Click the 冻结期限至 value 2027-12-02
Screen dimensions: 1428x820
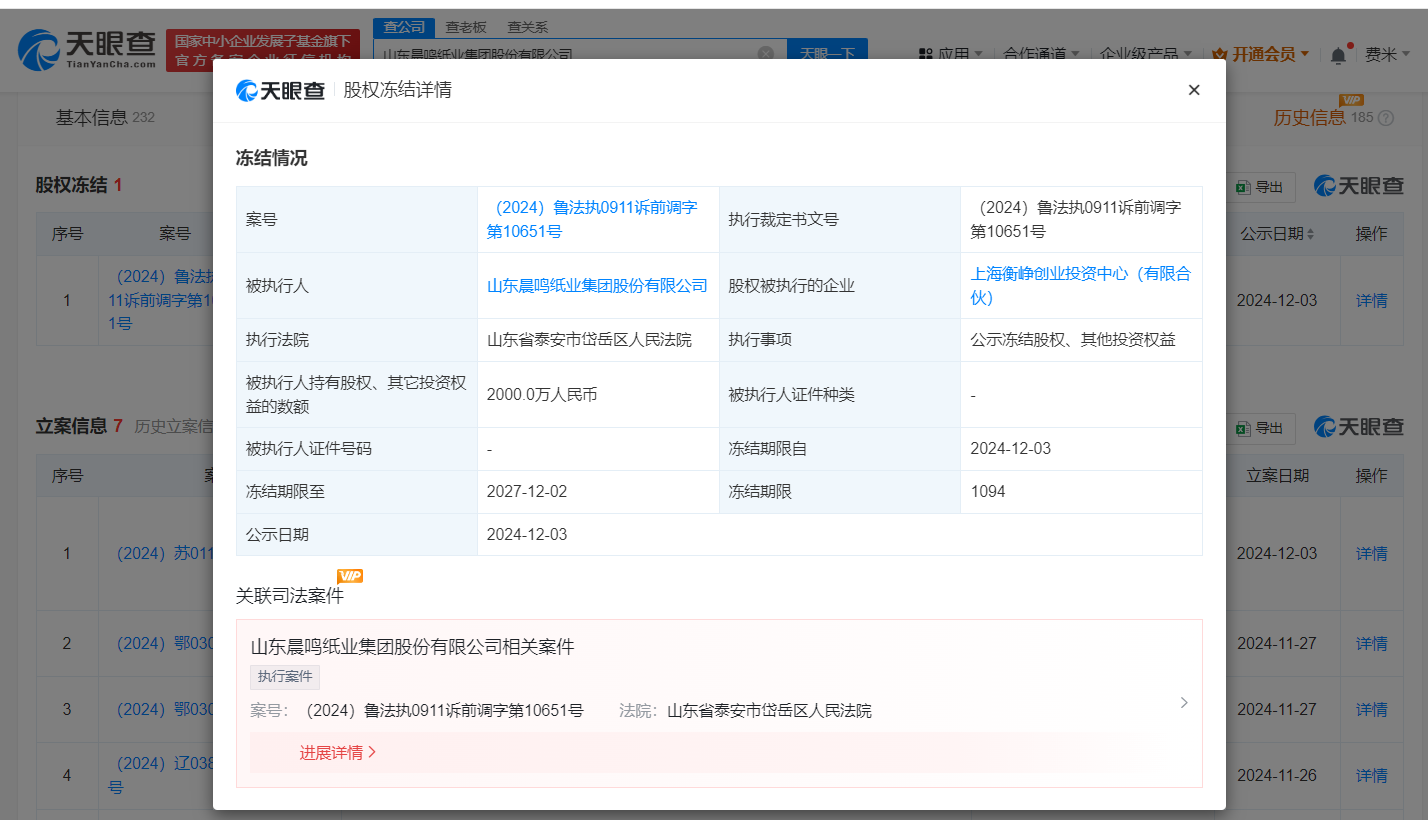tap(527, 491)
